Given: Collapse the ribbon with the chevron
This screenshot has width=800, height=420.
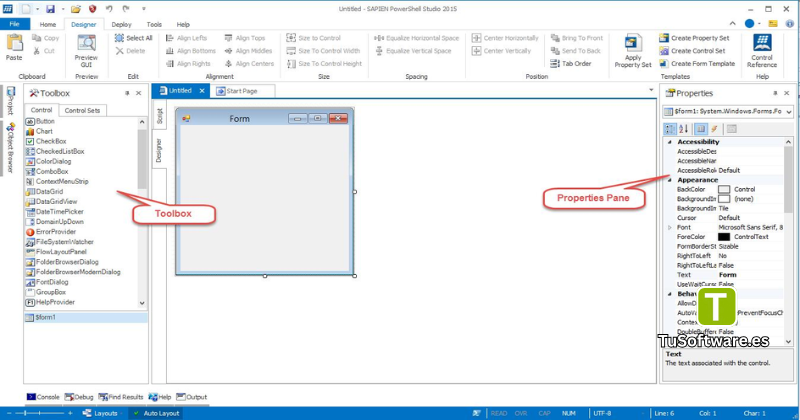Looking at the screenshot, I should click(x=733, y=23).
